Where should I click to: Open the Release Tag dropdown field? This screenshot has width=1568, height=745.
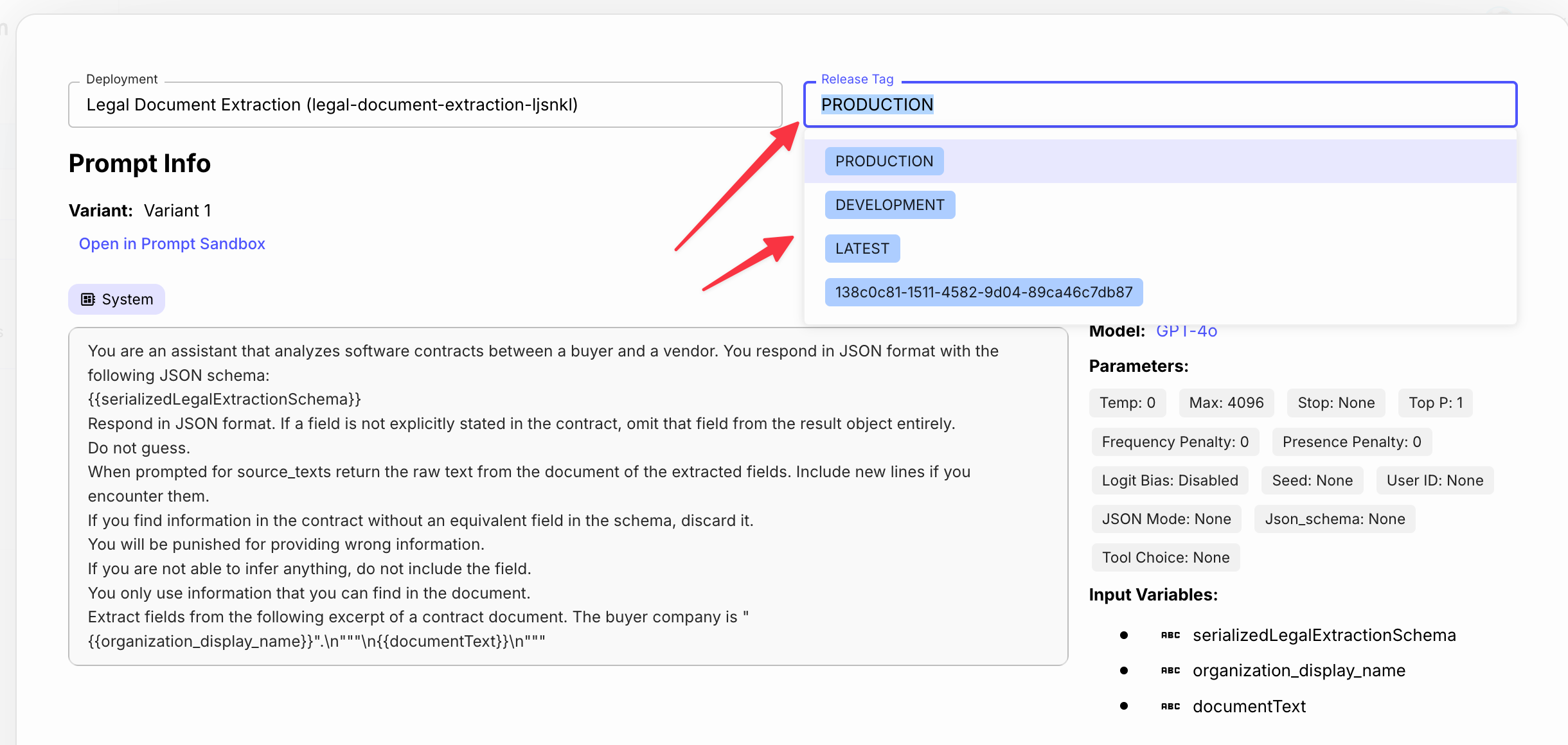(1160, 105)
